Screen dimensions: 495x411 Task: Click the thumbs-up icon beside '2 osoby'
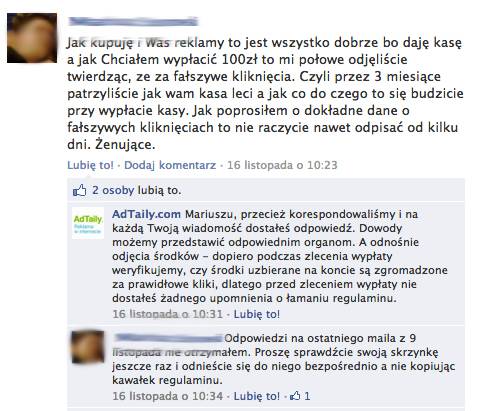click(x=79, y=190)
